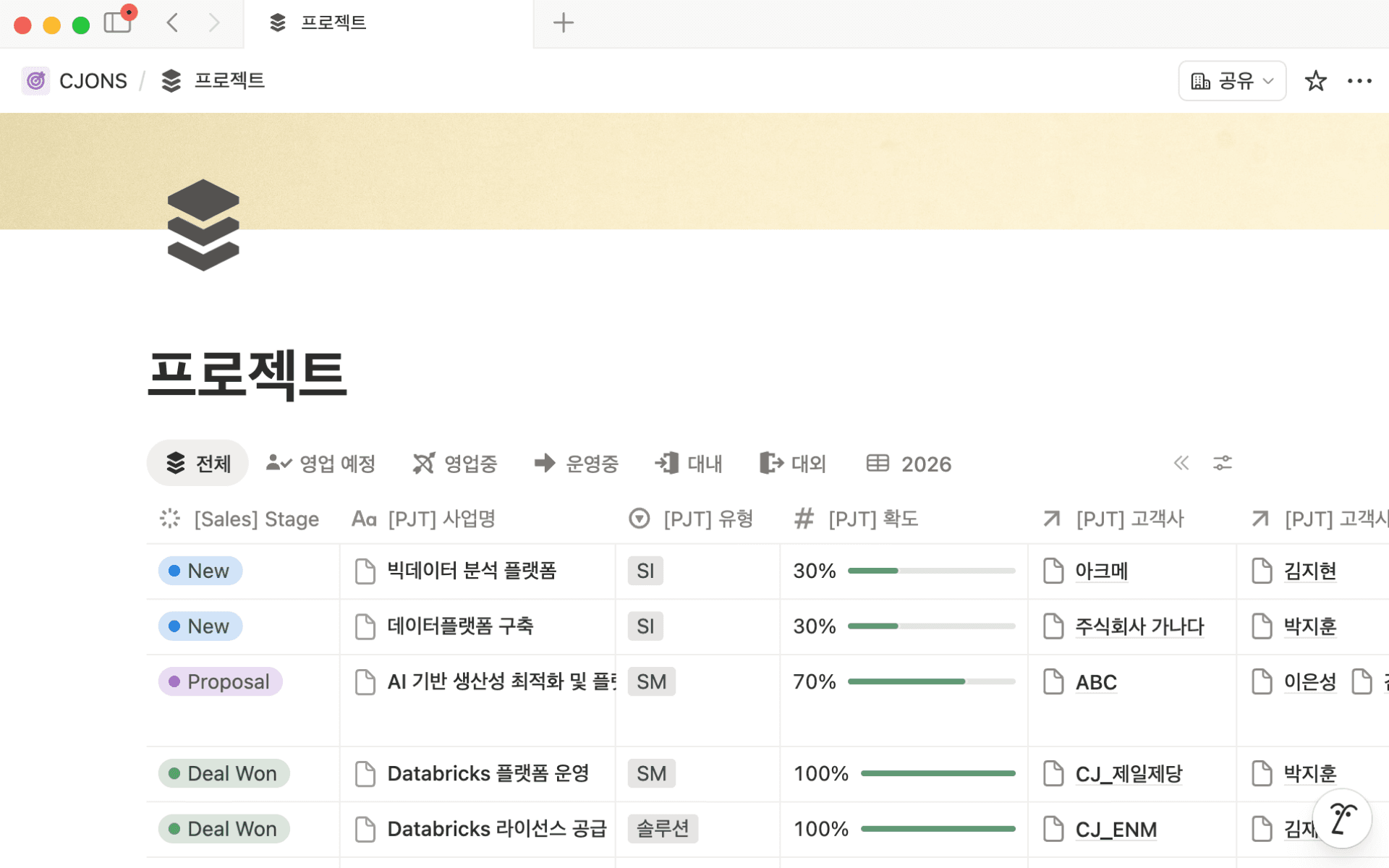Switch to the 2026 view tab
Image resolution: width=1389 pixels, height=868 pixels.
[909, 463]
